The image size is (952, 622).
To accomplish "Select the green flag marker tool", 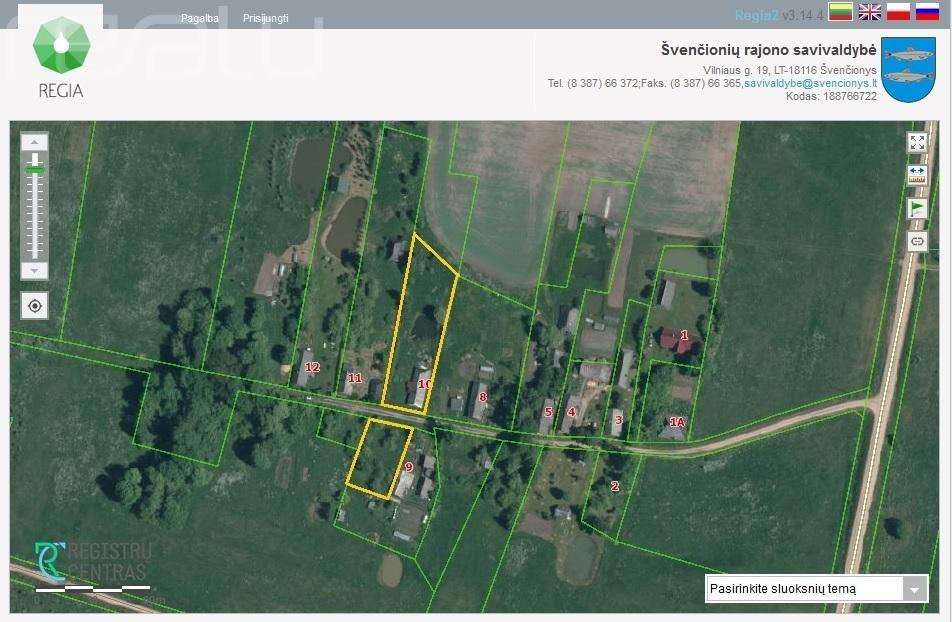I will click(917, 208).
